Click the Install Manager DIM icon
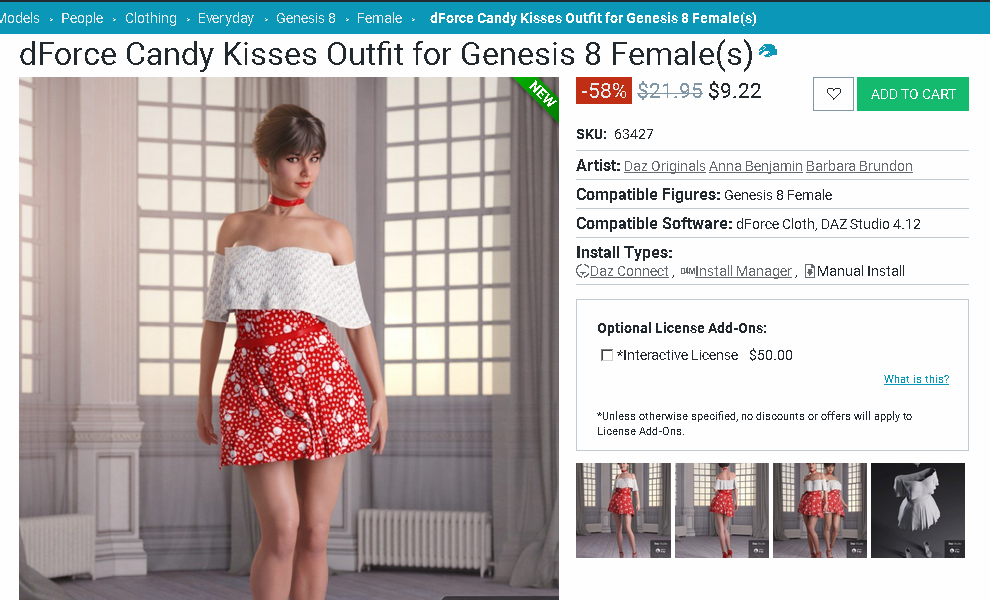The width and height of the screenshot is (990, 600). pos(687,272)
